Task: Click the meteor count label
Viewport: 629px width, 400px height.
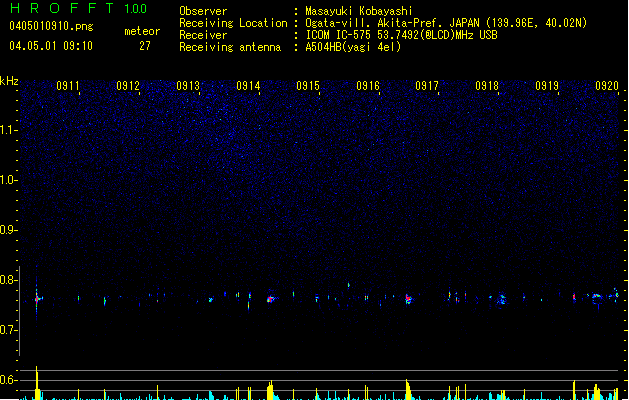Action: pos(142,31)
